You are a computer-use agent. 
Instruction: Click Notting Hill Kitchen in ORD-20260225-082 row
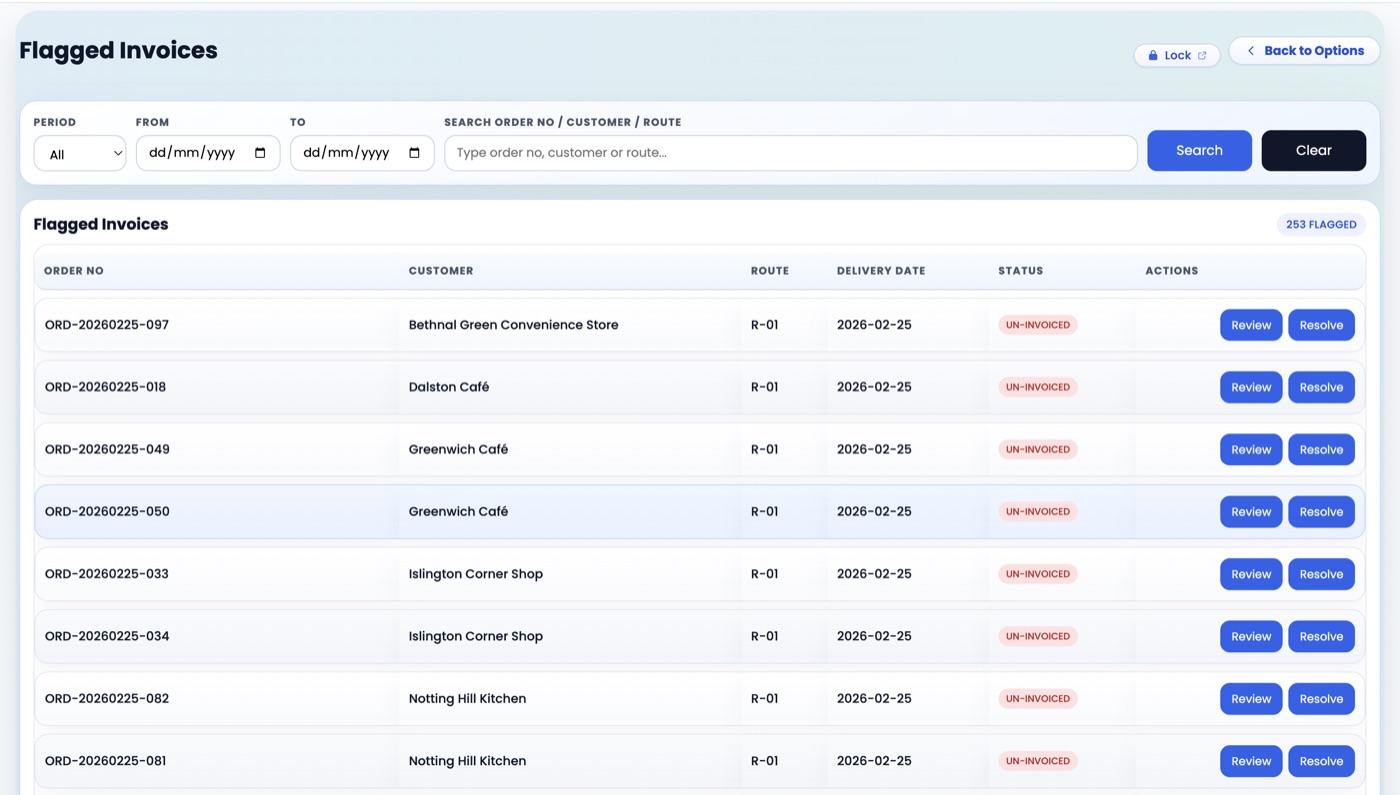pyautogui.click(x=467, y=698)
